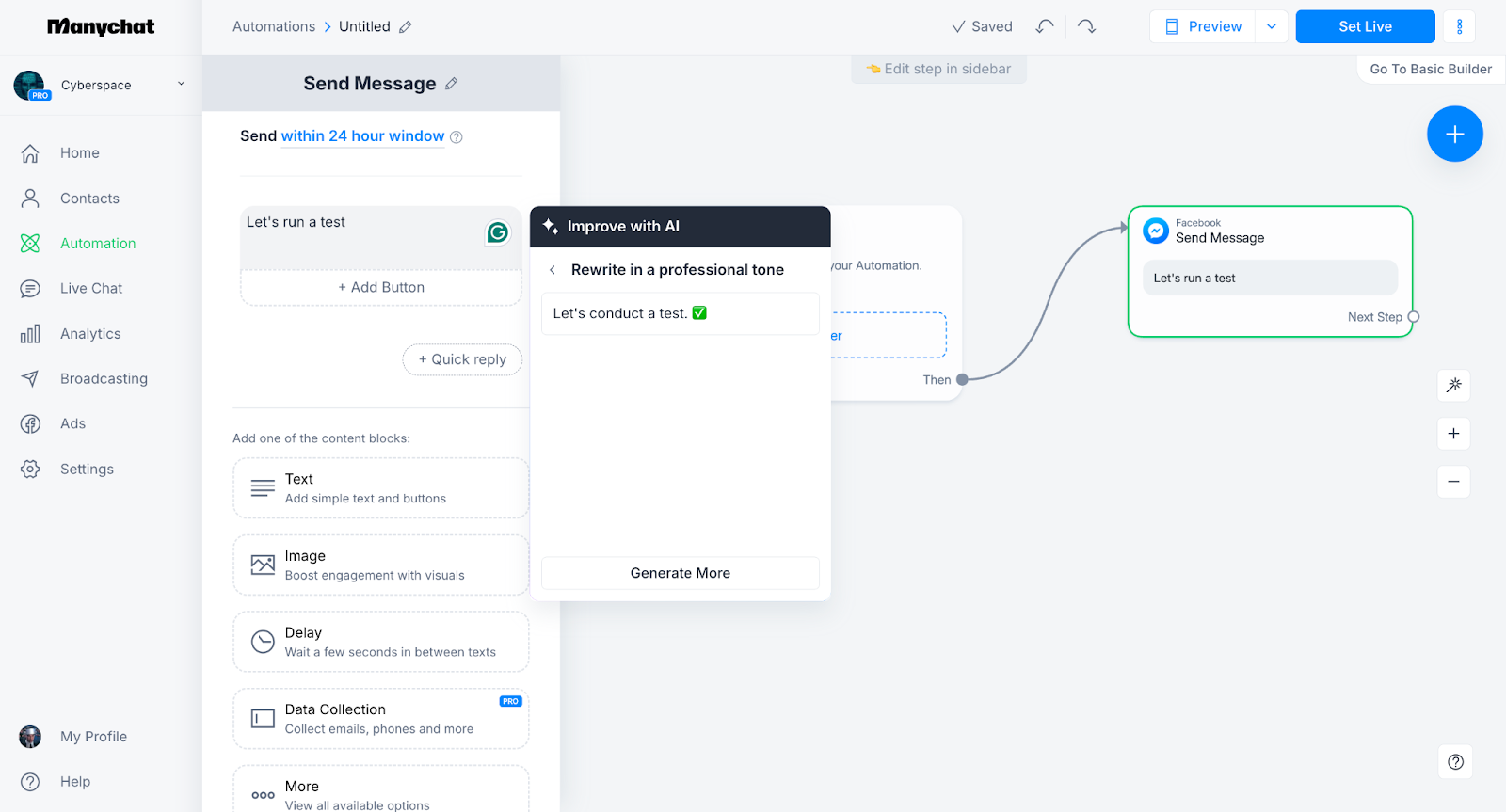Click the magic wand auto-arrange icon
Image resolution: width=1506 pixels, height=812 pixels.
point(1453,385)
